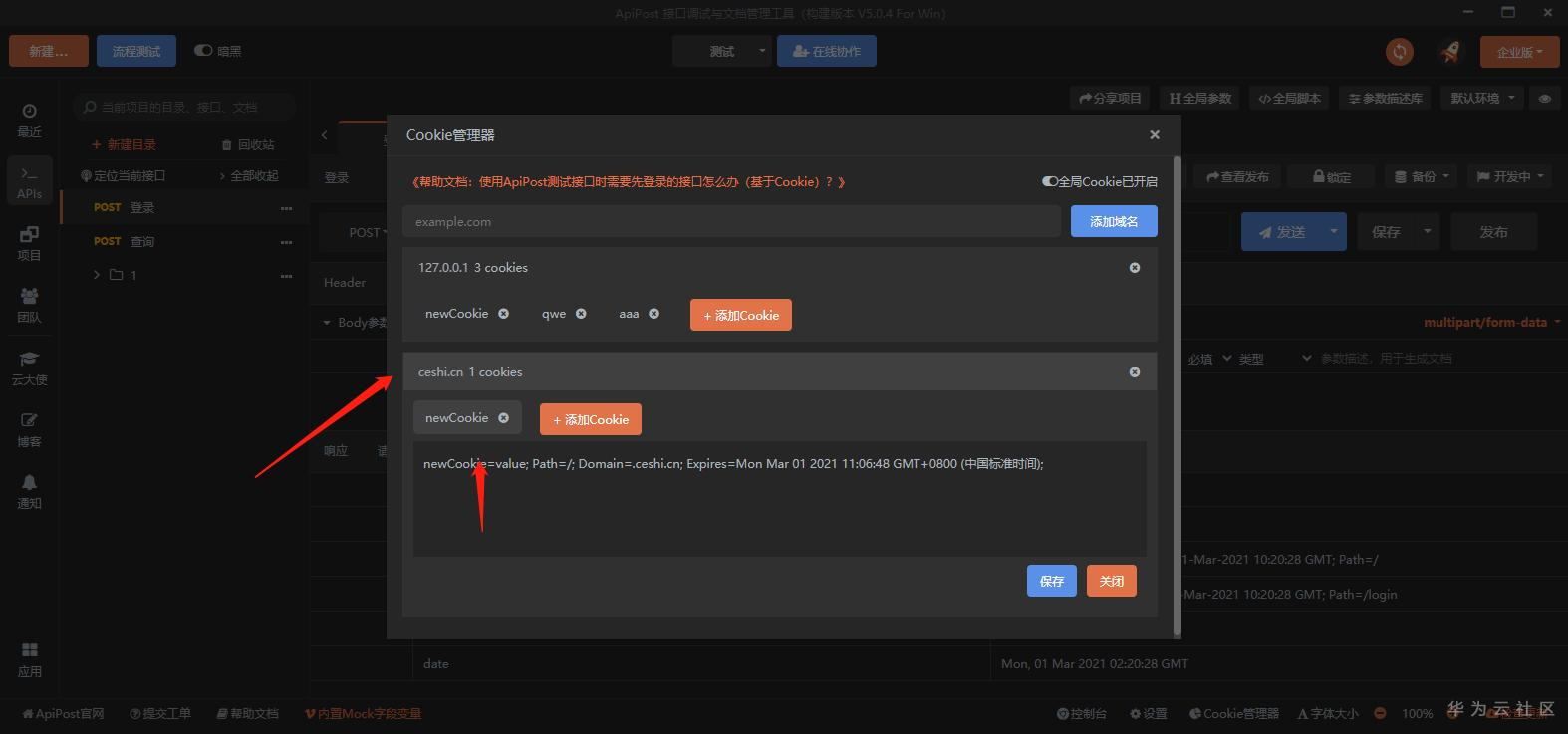The height and width of the screenshot is (734, 1568).
Task: Open the 回收站 recycle bin
Action: click(x=248, y=145)
